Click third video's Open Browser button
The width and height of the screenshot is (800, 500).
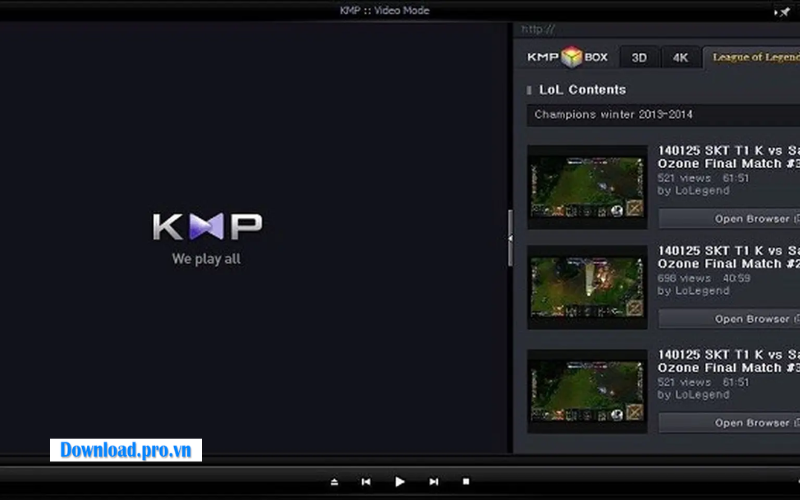point(730,423)
